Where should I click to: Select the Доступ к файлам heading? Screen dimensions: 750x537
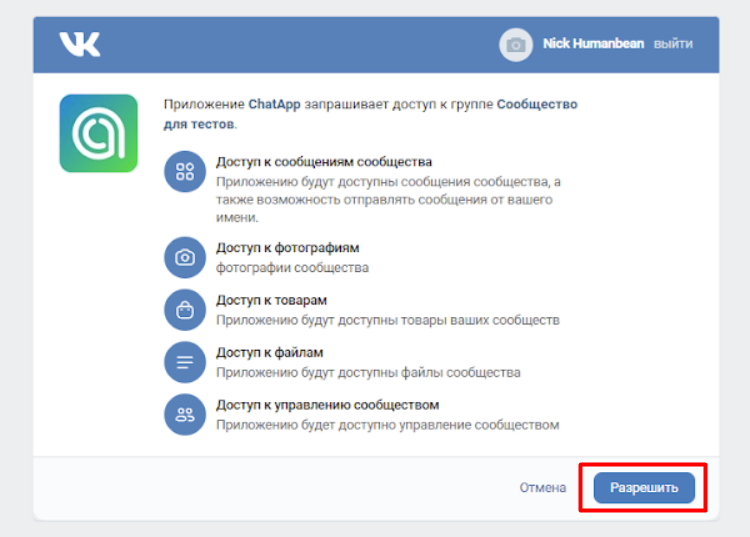click(x=269, y=352)
